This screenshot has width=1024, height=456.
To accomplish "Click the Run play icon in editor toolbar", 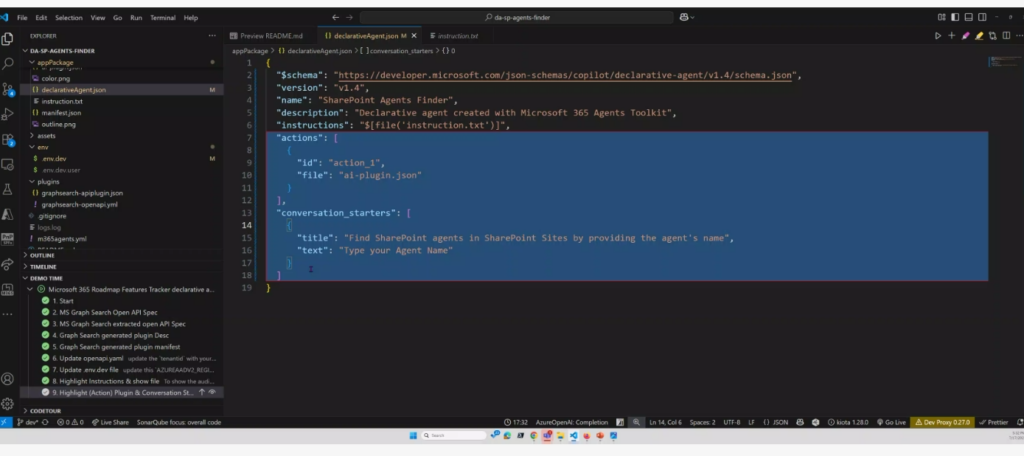I will pos(938,36).
